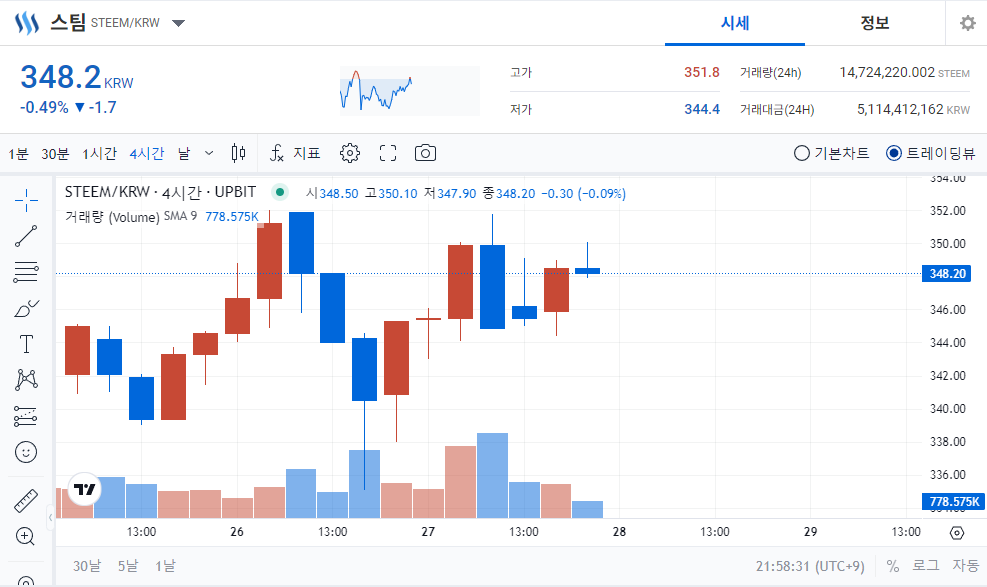Activate the zoom in tool
This screenshot has width=987, height=587.
(x=25, y=537)
